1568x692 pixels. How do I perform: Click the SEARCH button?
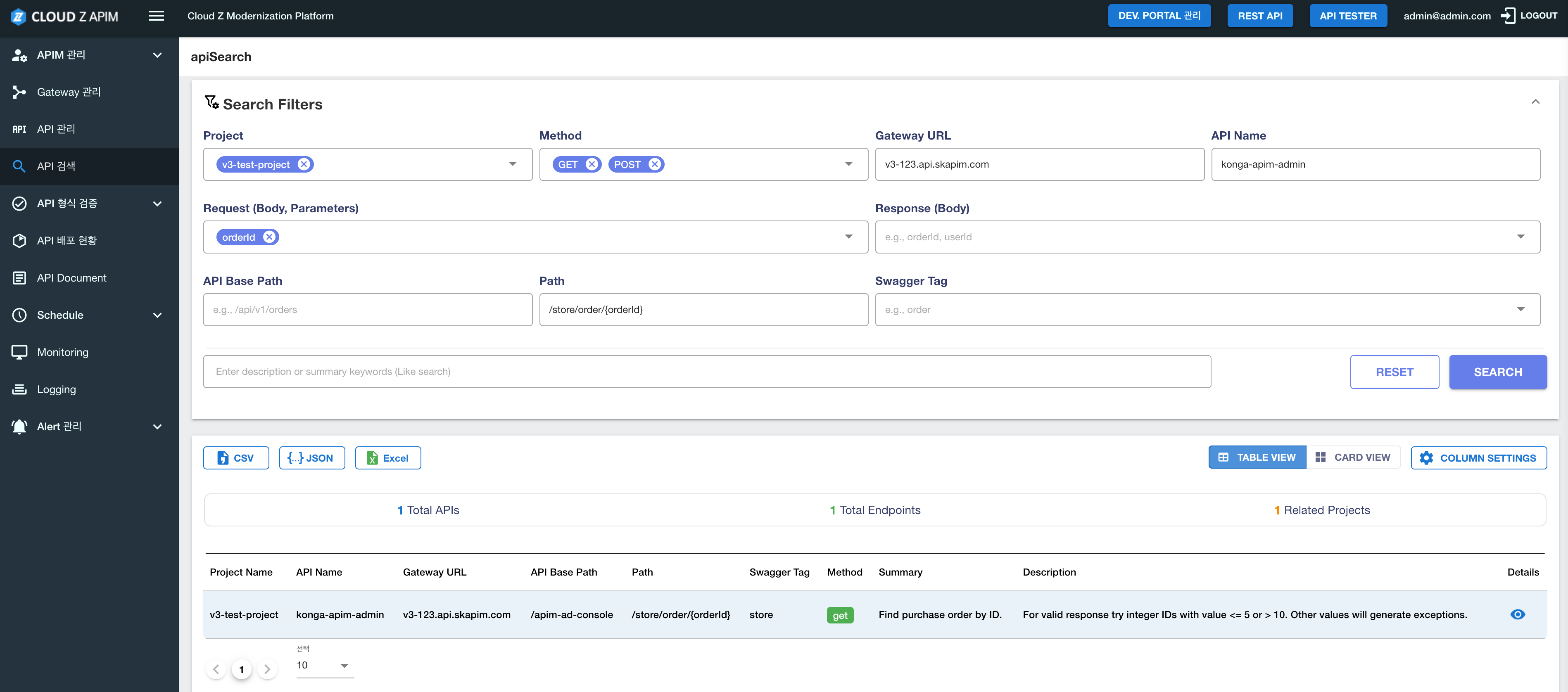1497,372
